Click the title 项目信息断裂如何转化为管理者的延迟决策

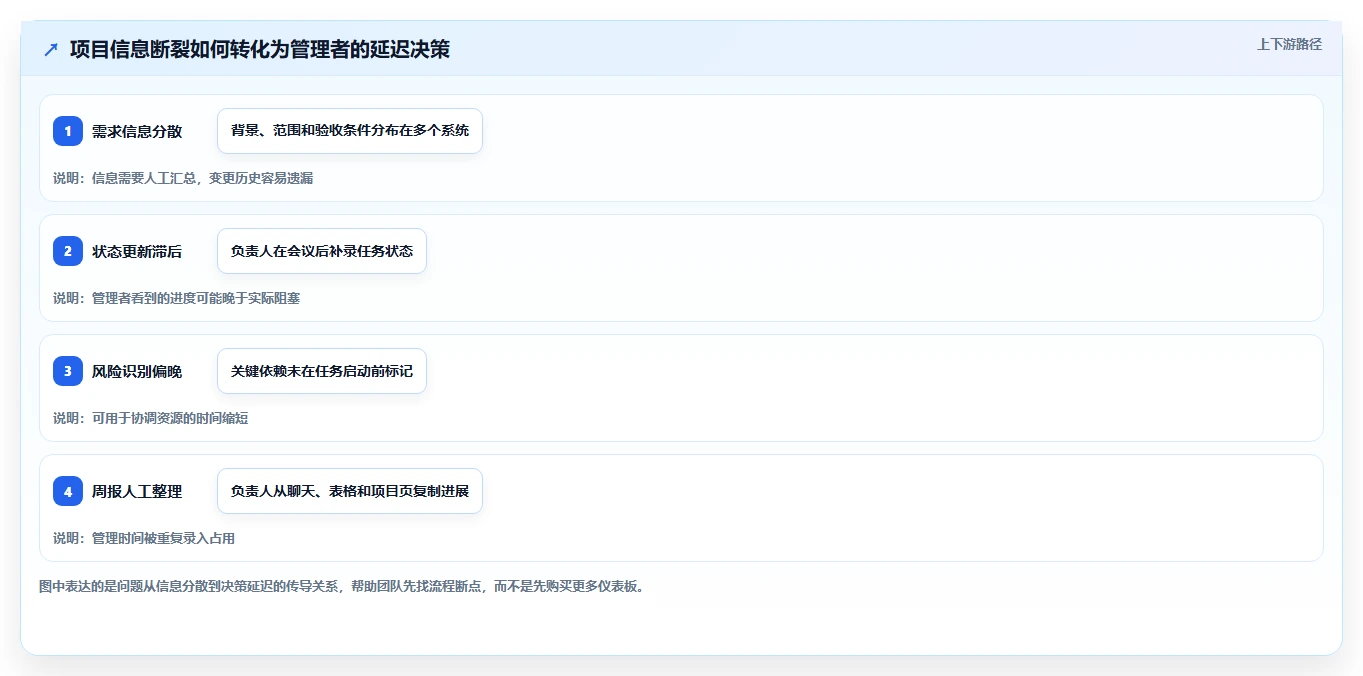coord(260,49)
